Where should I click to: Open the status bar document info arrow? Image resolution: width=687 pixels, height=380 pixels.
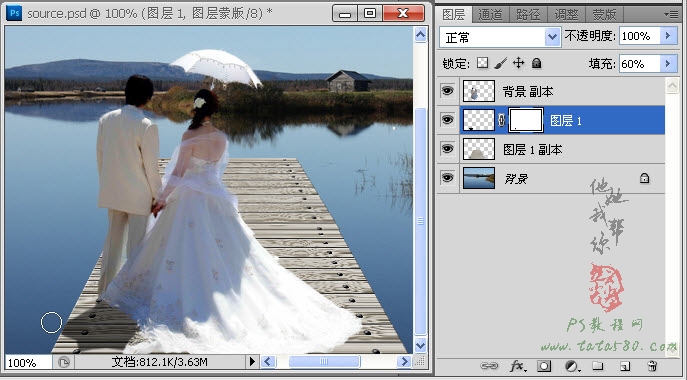click(252, 362)
